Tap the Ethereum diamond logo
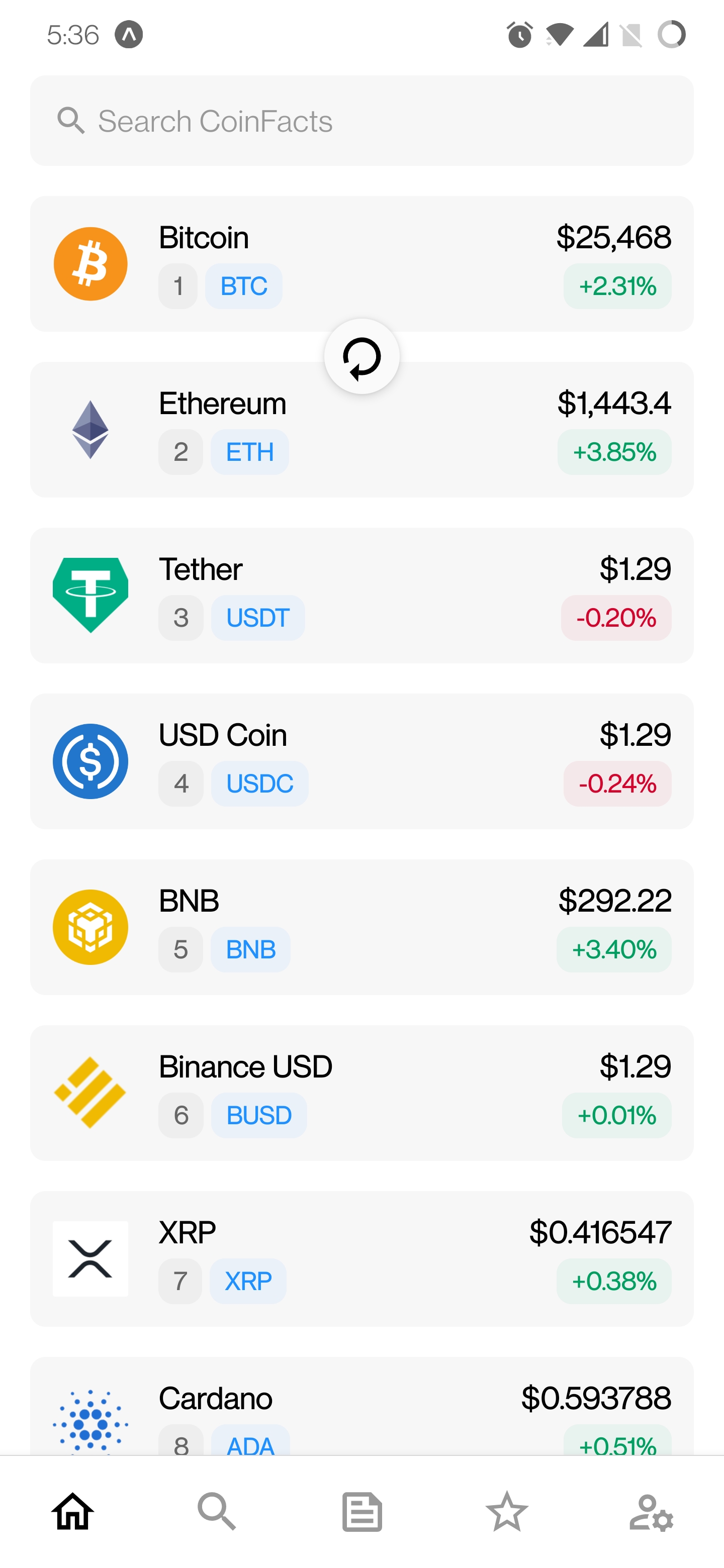724x1568 pixels. click(90, 430)
